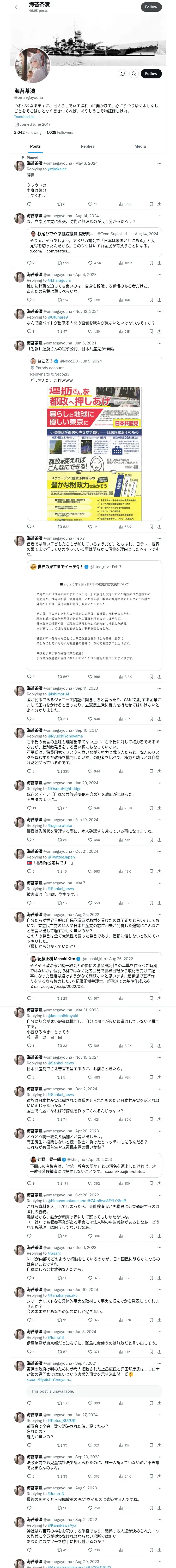The width and height of the screenshot is (176, 1568).
Task: Toggle bookmark on the Feb 19, 2024 post
Action: [151, 840]
